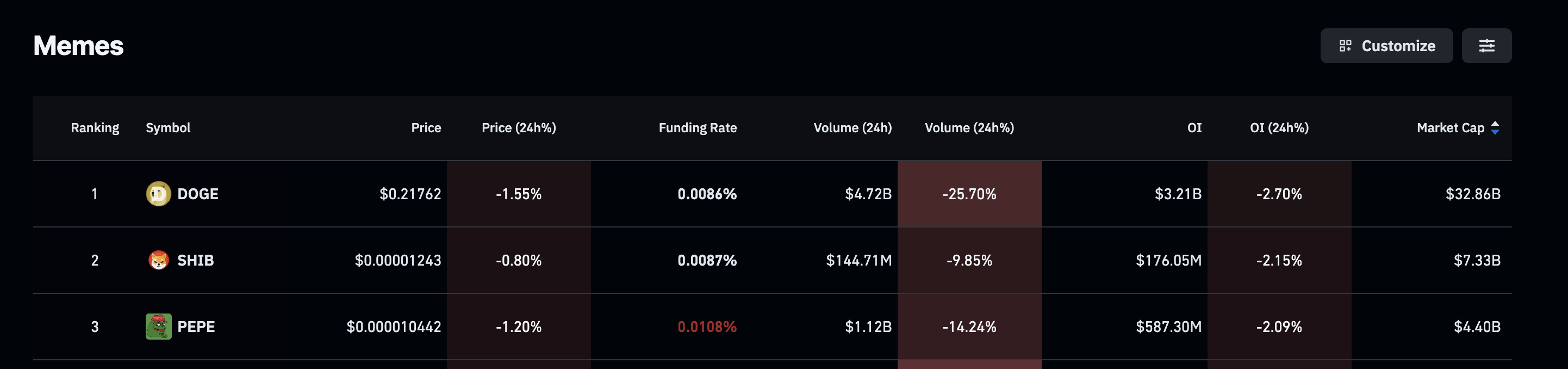Viewport: 1568px width, 369px height.
Task: Sort by Funding Rate column header
Action: [x=698, y=128]
